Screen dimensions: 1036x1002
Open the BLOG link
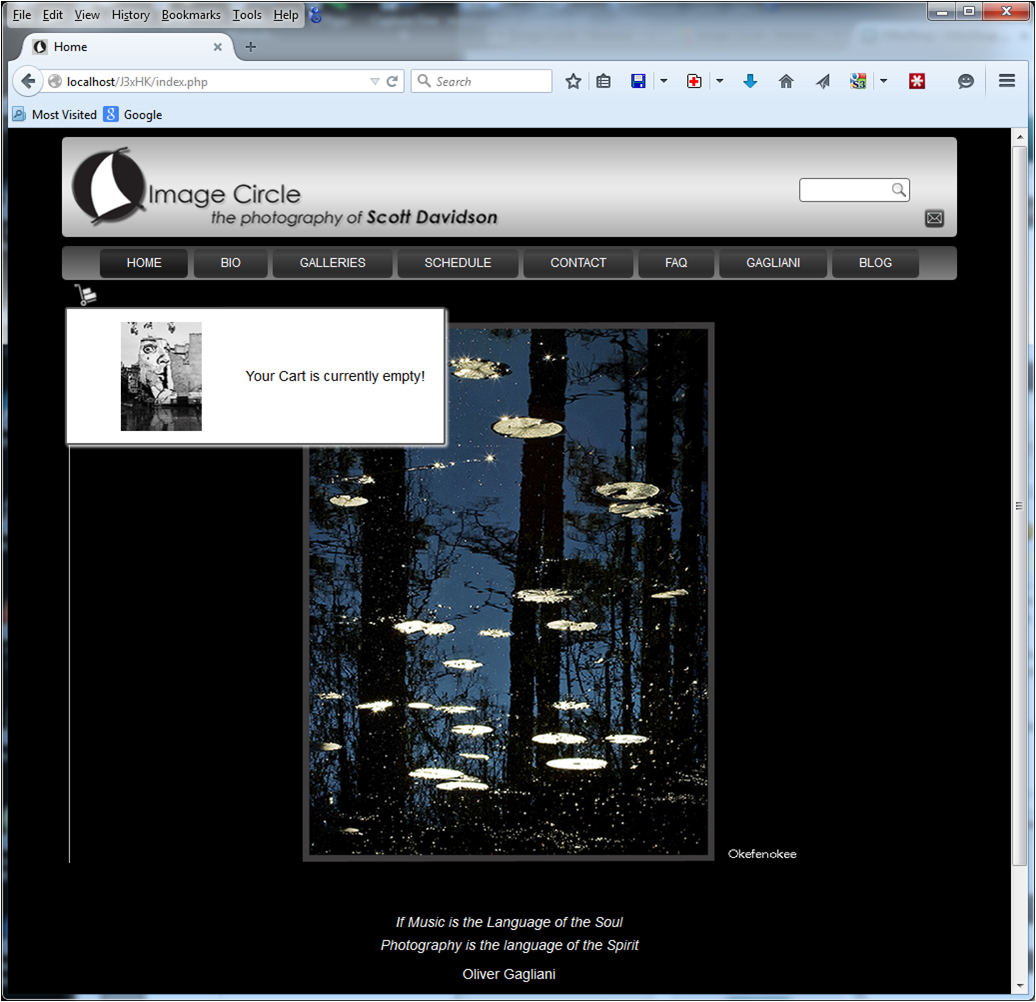pyautogui.click(x=875, y=263)
